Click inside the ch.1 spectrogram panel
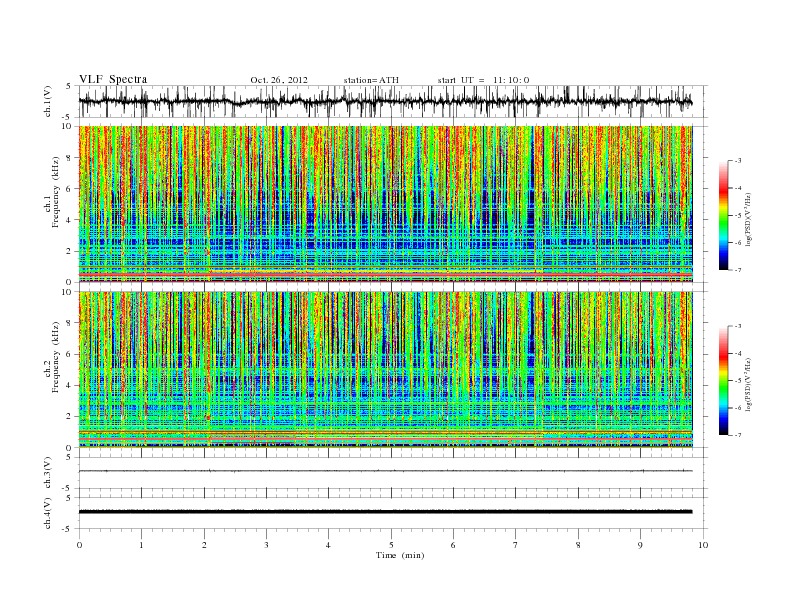The image size is (792, 612). pos(386,204)
